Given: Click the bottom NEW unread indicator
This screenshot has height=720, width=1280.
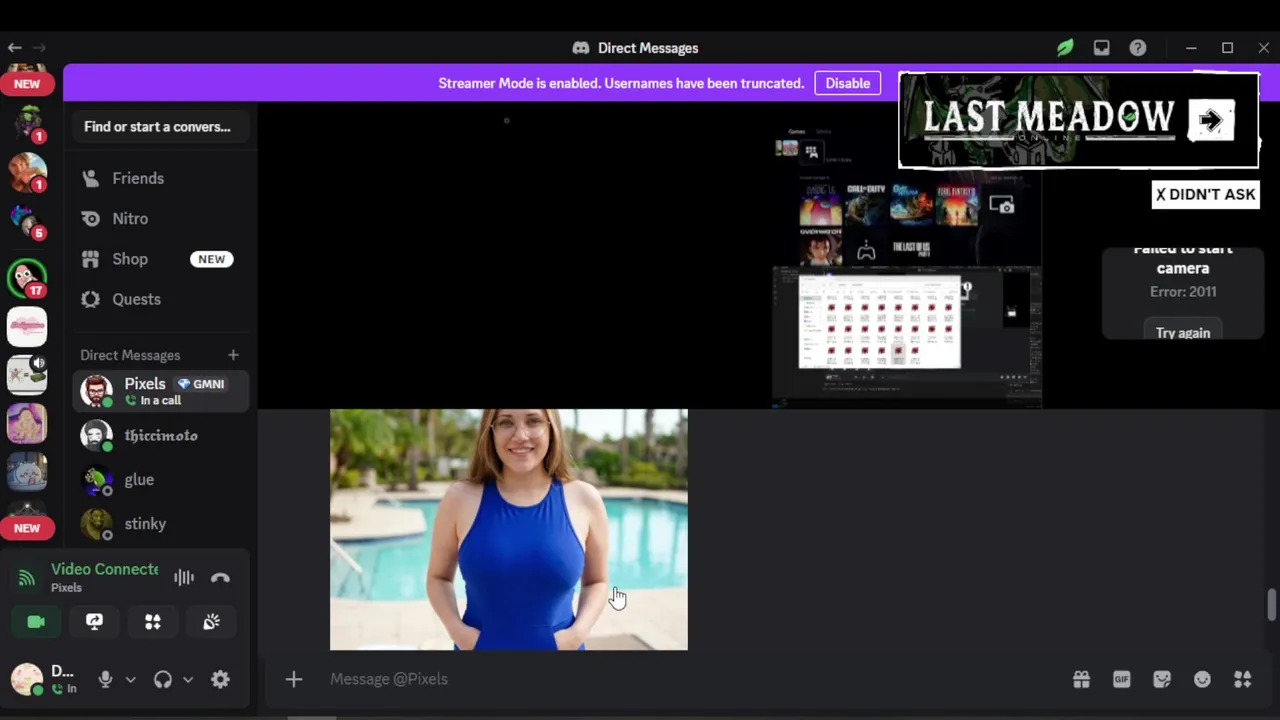Looking at the screenshot, I should click(x=27, y=528).
